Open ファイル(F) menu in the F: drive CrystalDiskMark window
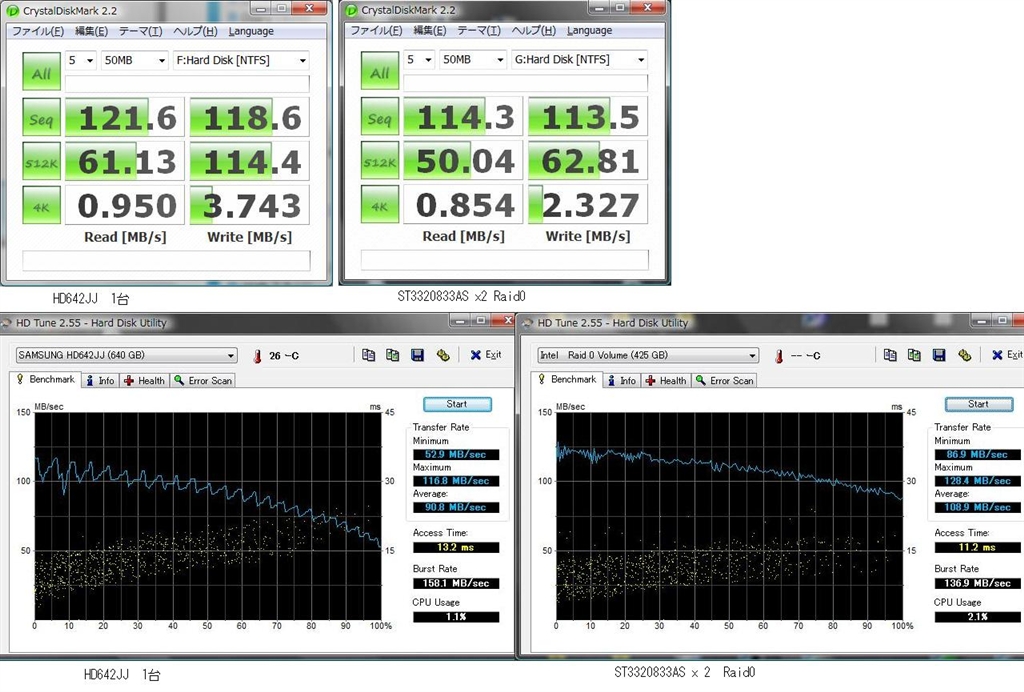Image resolution: width=1024 pixels, height=692 pixels. pos(38,31)
